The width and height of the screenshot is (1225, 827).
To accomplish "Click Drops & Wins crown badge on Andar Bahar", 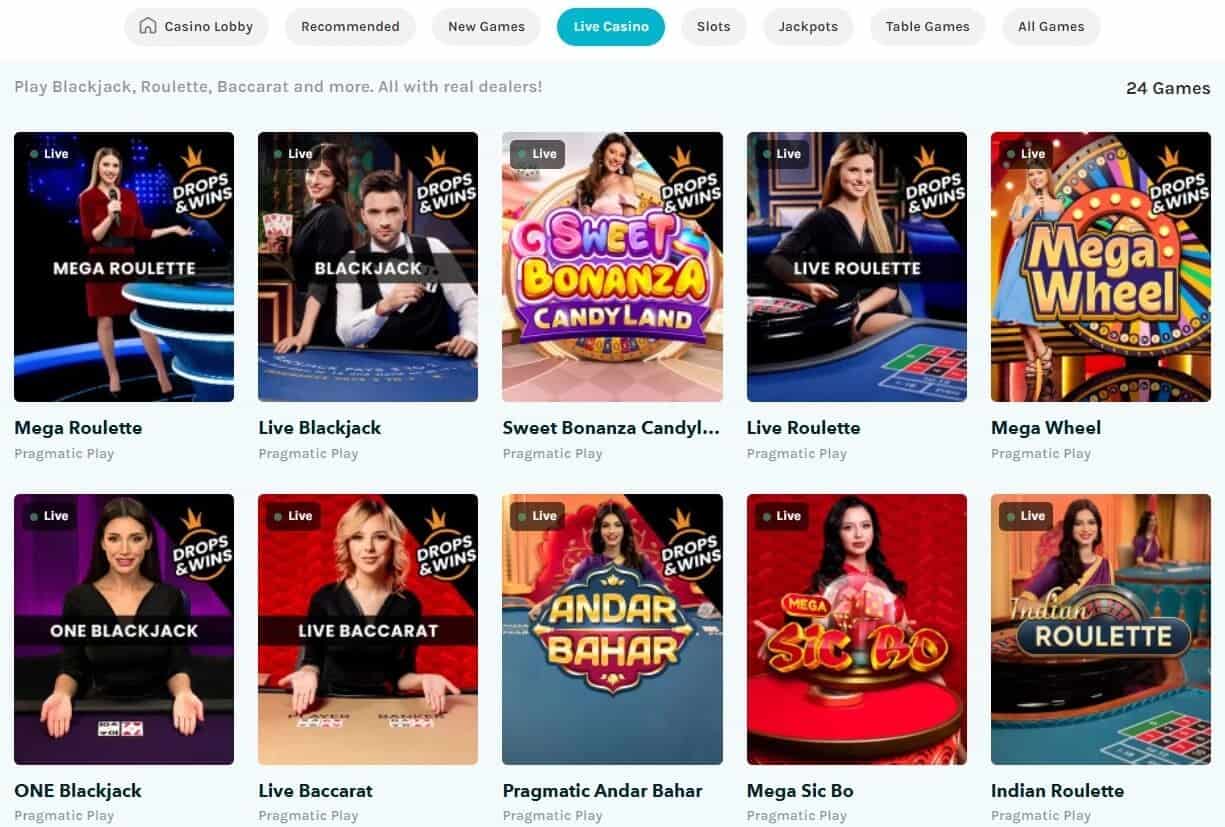I will [x=690, y=544].
